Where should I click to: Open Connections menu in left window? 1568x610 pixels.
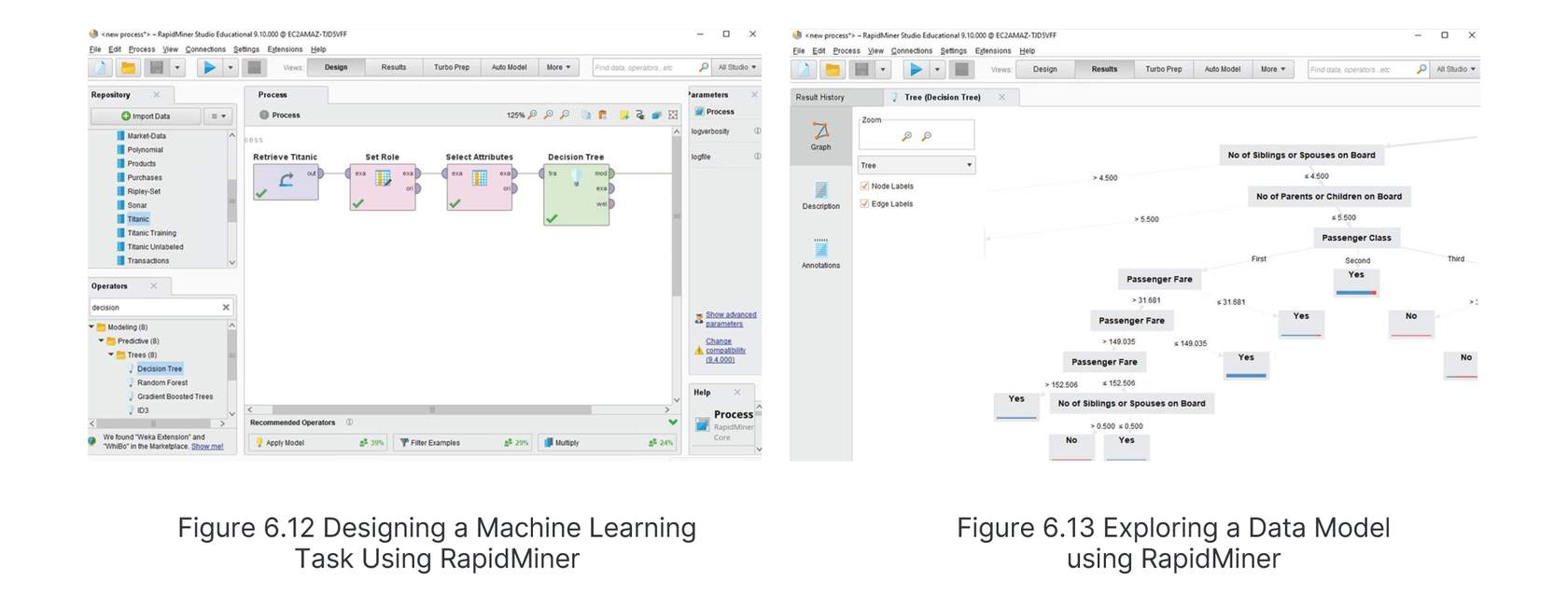pos(205,49)
